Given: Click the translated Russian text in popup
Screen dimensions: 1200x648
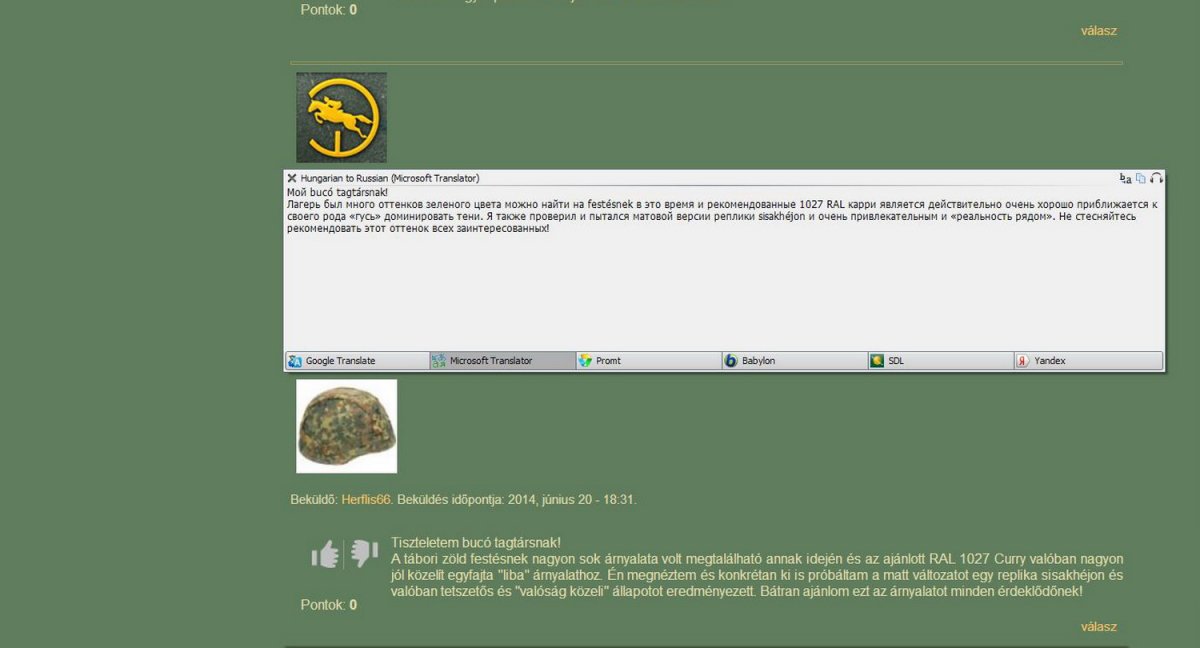Looking at the screenshot, I should coord(722,210).
